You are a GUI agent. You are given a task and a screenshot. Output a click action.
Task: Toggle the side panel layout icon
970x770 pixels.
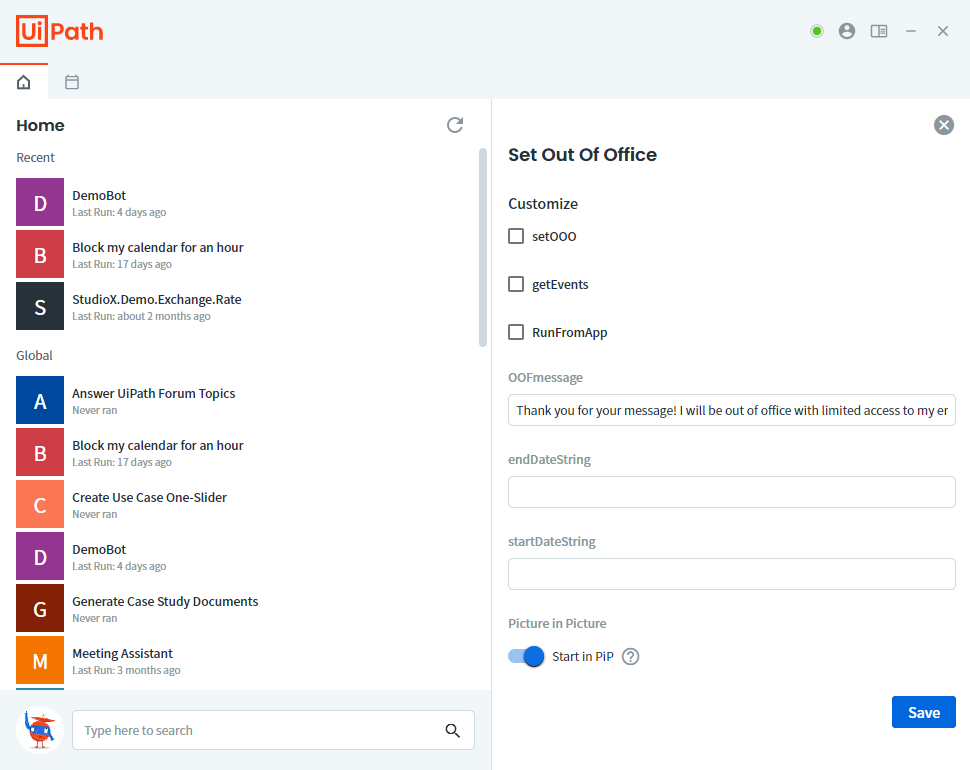point(878,31)
